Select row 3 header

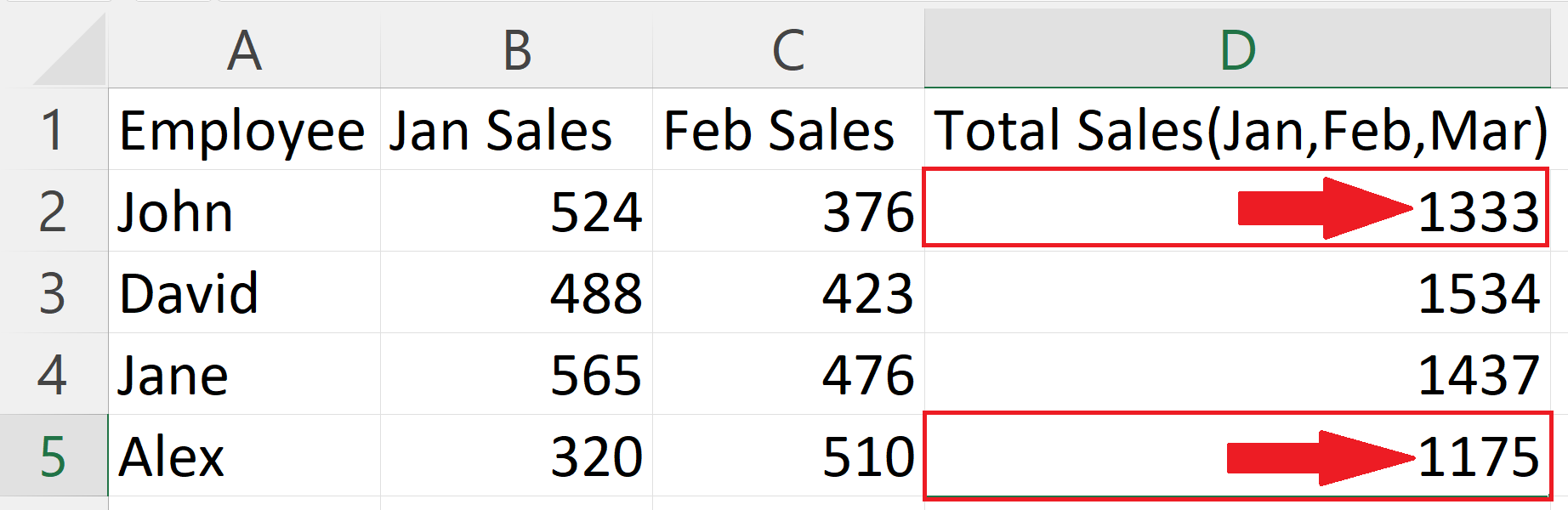pyautogui.click(x=53, y=293)
